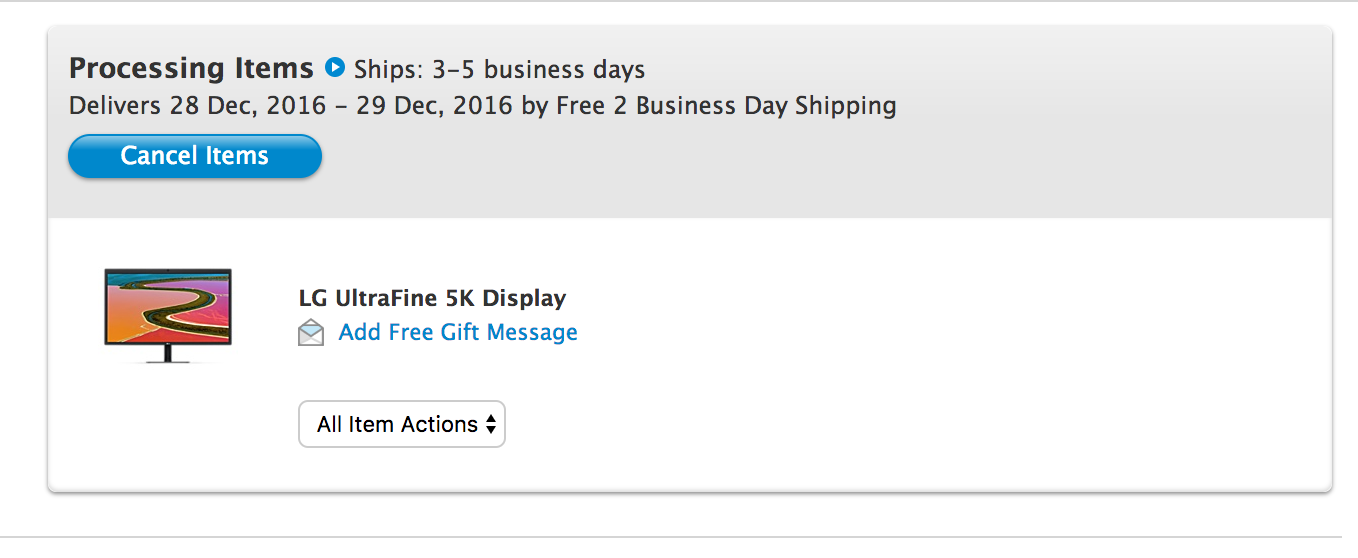Click the Ships: 3-5 business days text
Image resolution: width=1358 pixels, height=558 pixels.
(x=499, y=70)
